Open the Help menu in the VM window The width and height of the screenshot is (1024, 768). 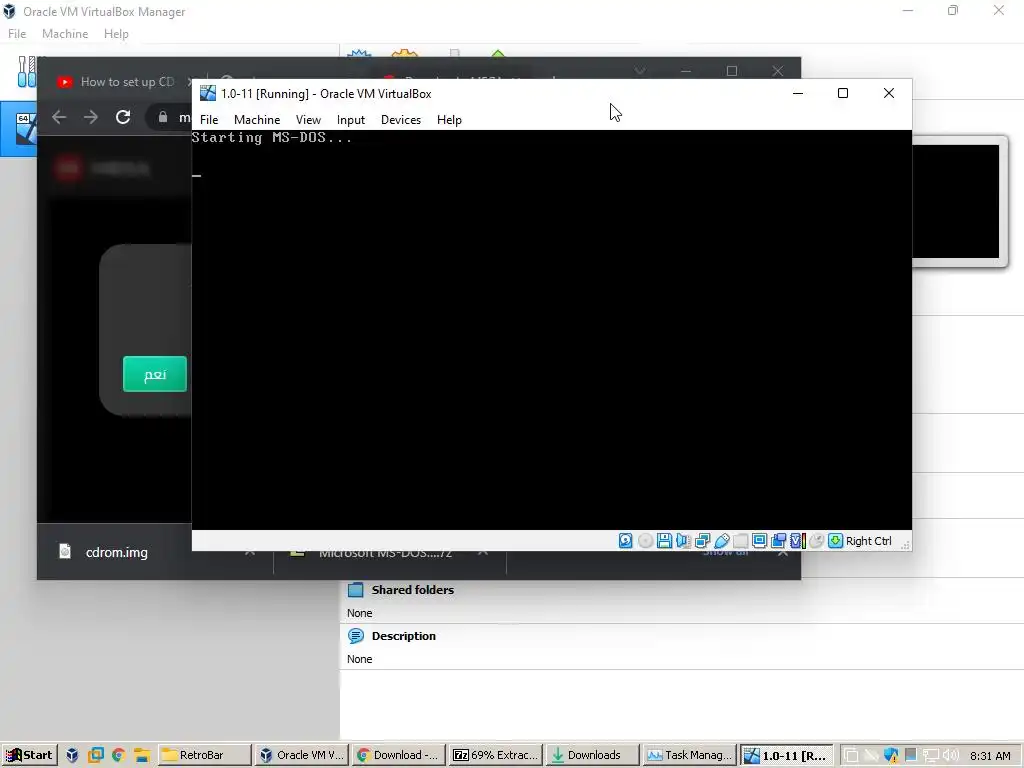pos(449,120)
